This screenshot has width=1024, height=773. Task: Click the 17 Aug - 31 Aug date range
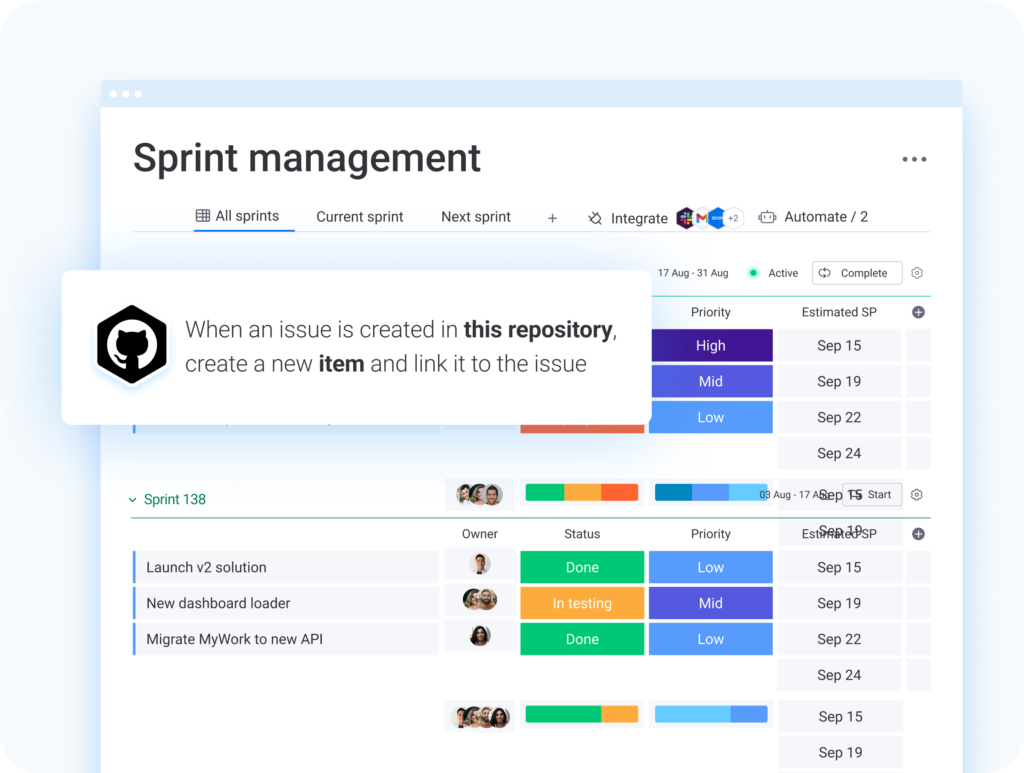[693, 273]
